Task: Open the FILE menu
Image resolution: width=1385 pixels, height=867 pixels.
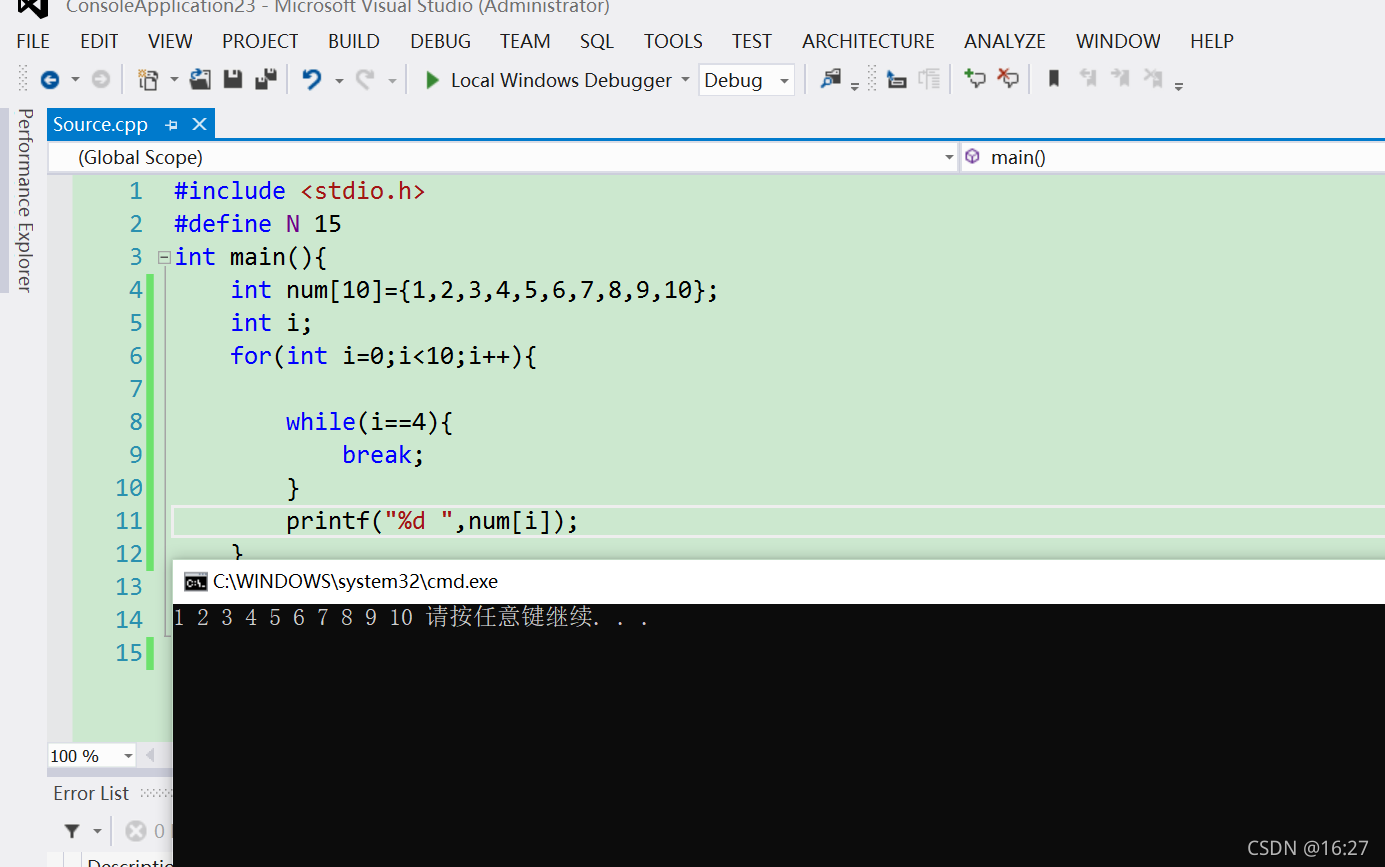Action: coord(33,41)
